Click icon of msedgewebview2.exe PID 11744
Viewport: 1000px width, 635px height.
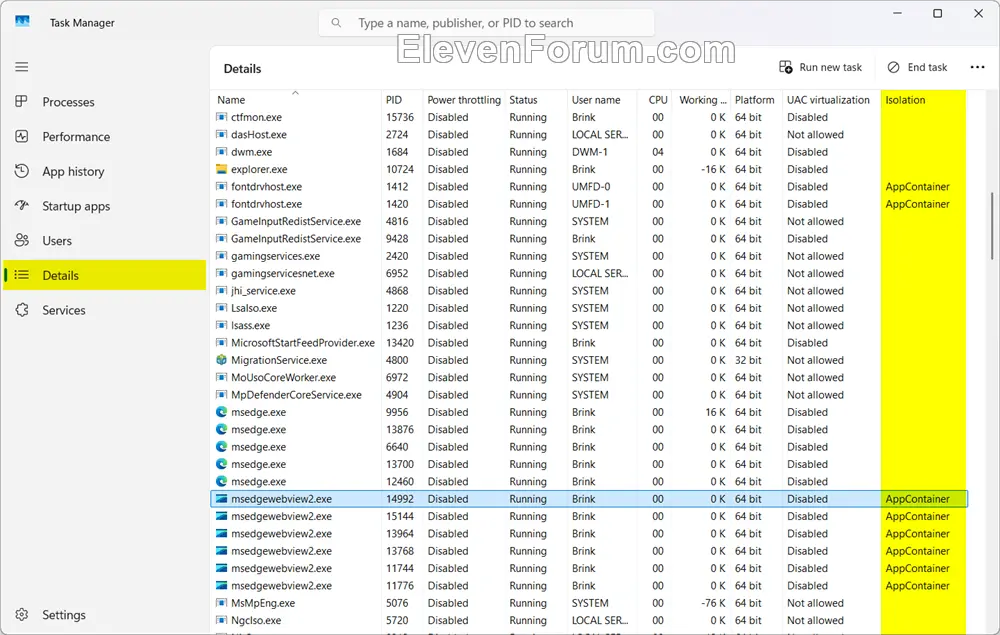(x=221, y=567)
